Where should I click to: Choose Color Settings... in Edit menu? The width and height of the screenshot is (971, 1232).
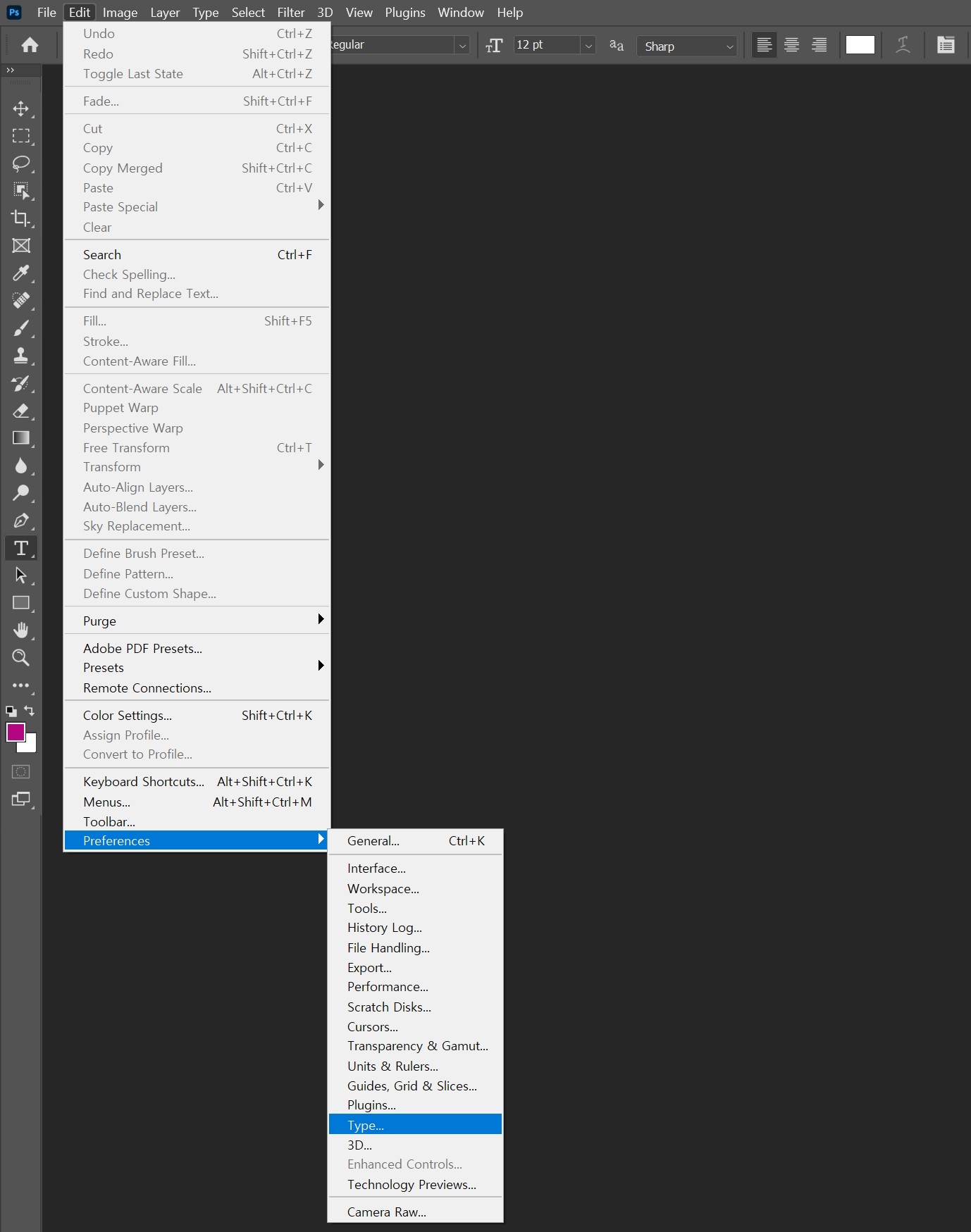(x=197, y=715)
